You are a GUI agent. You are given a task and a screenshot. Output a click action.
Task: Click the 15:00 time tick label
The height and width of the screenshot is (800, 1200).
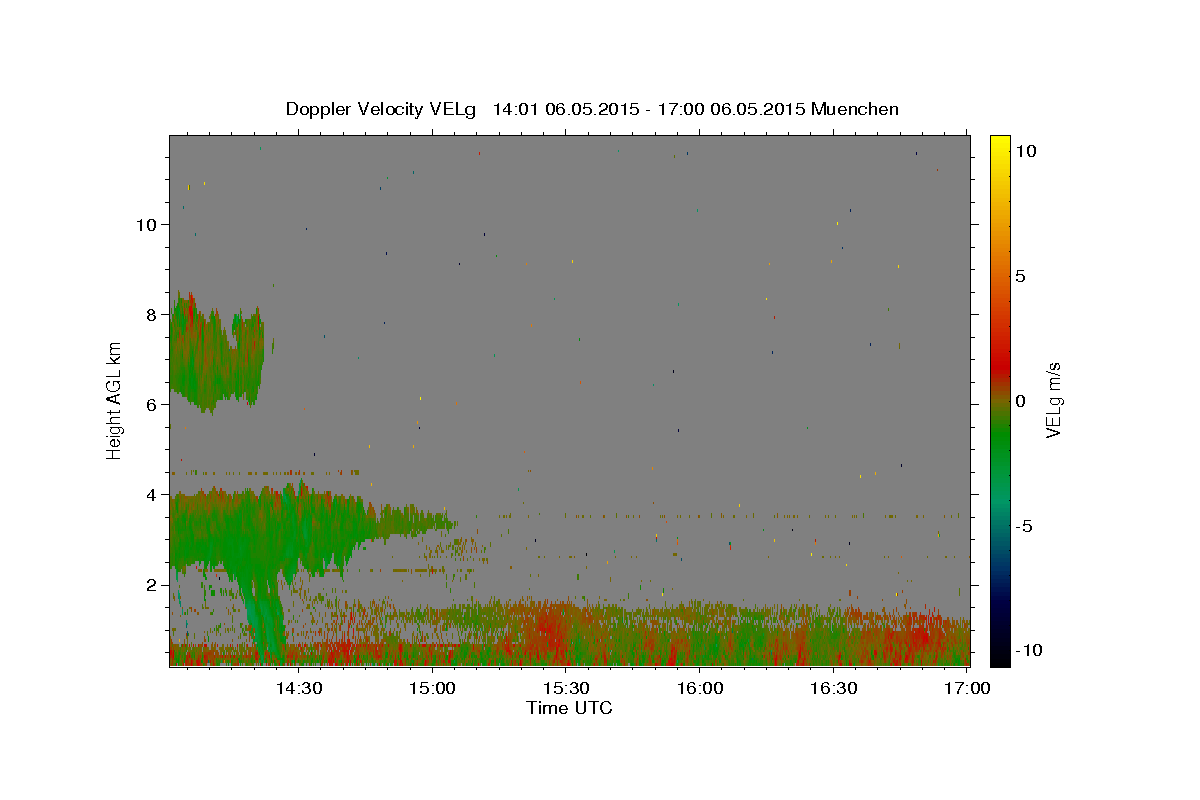[x=433, y=688]
